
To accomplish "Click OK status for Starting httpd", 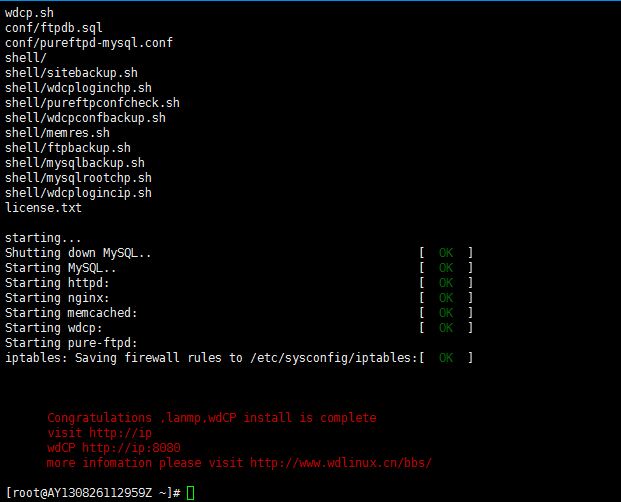I will [x=446, y=283].
